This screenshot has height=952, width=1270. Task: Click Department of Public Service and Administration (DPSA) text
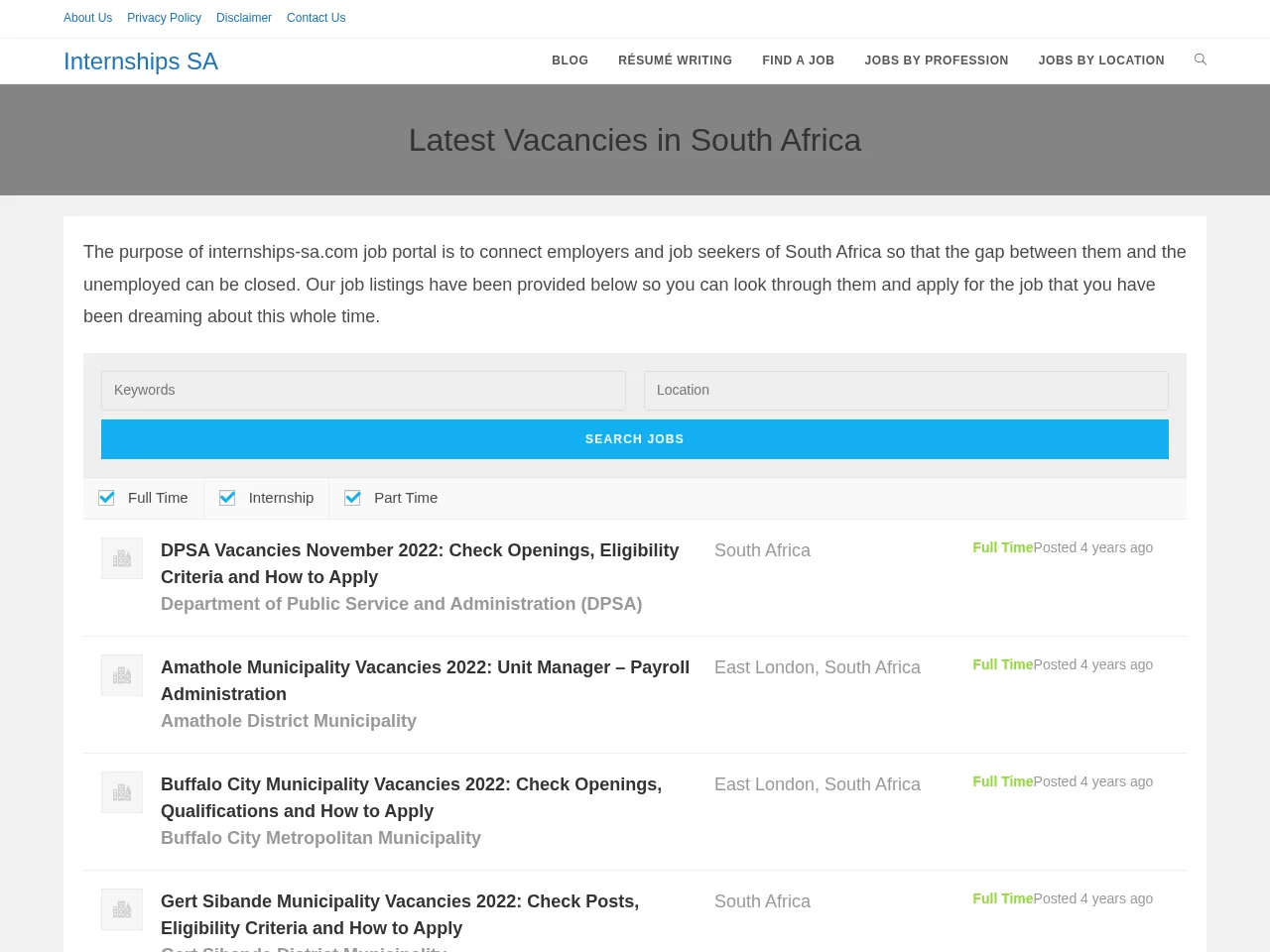coord(402,604)
